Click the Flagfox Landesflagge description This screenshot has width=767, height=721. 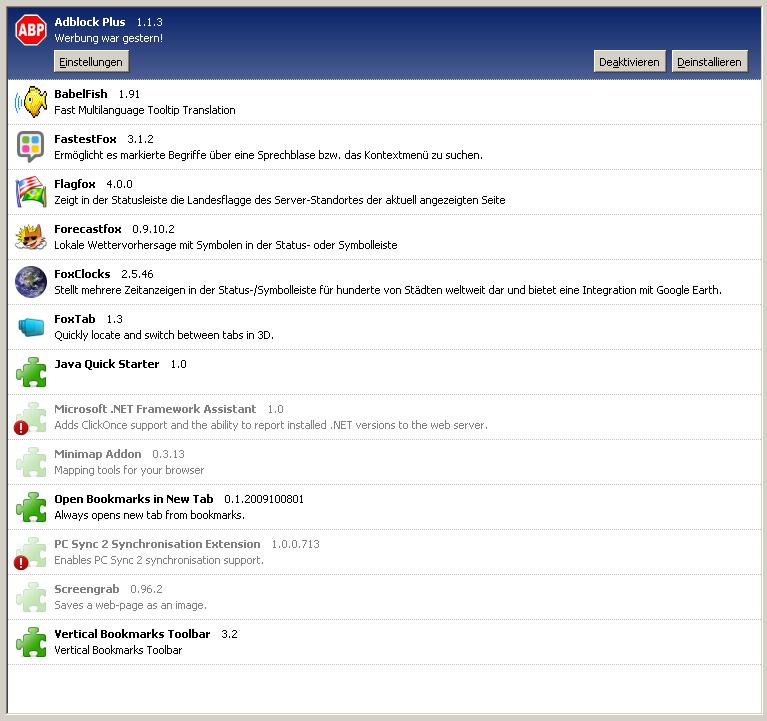pyautogui.click(x=280, y=200)
